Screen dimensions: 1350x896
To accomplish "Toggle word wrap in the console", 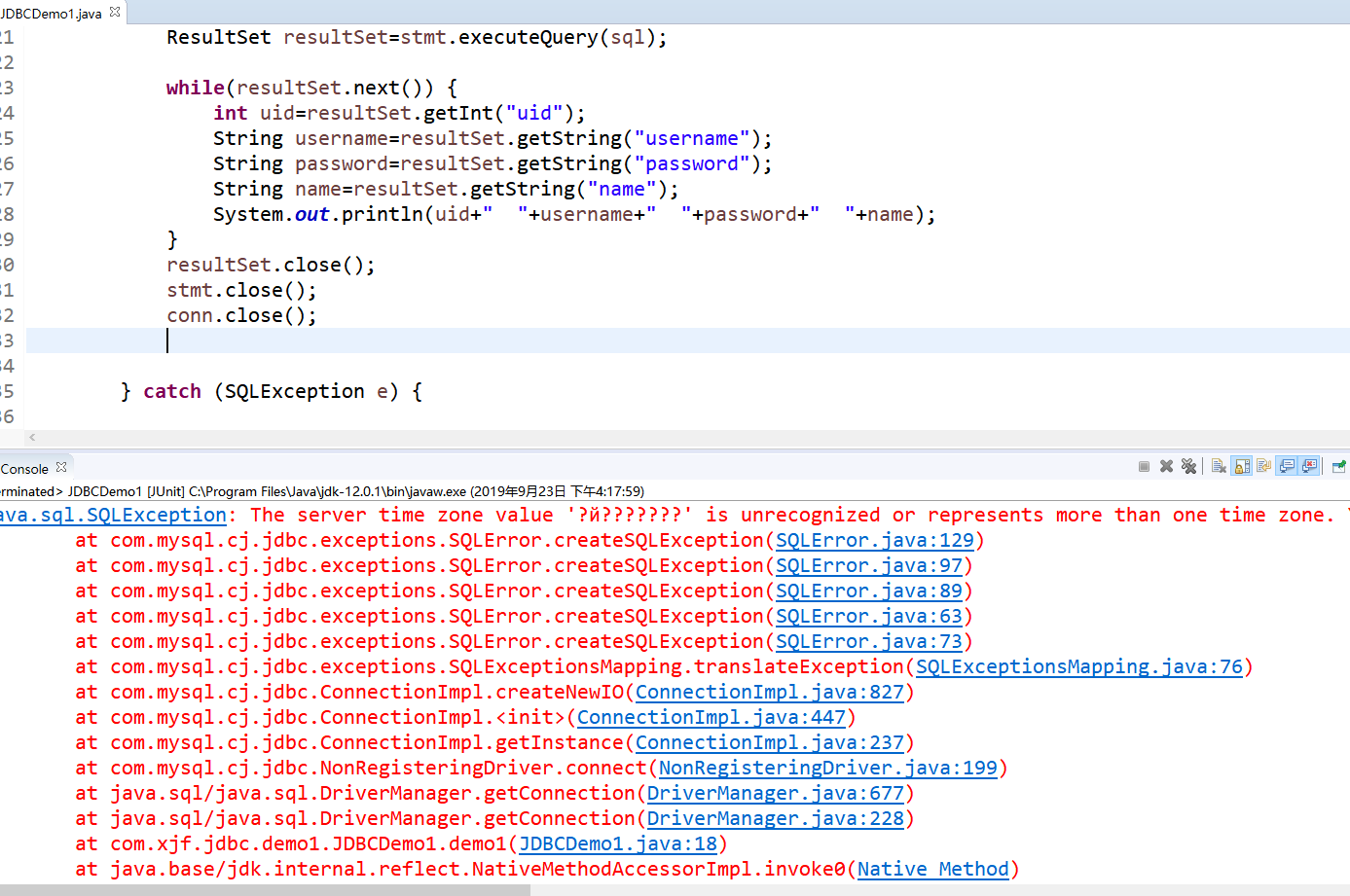I will pyautogui.click(x=1263, y=466).
